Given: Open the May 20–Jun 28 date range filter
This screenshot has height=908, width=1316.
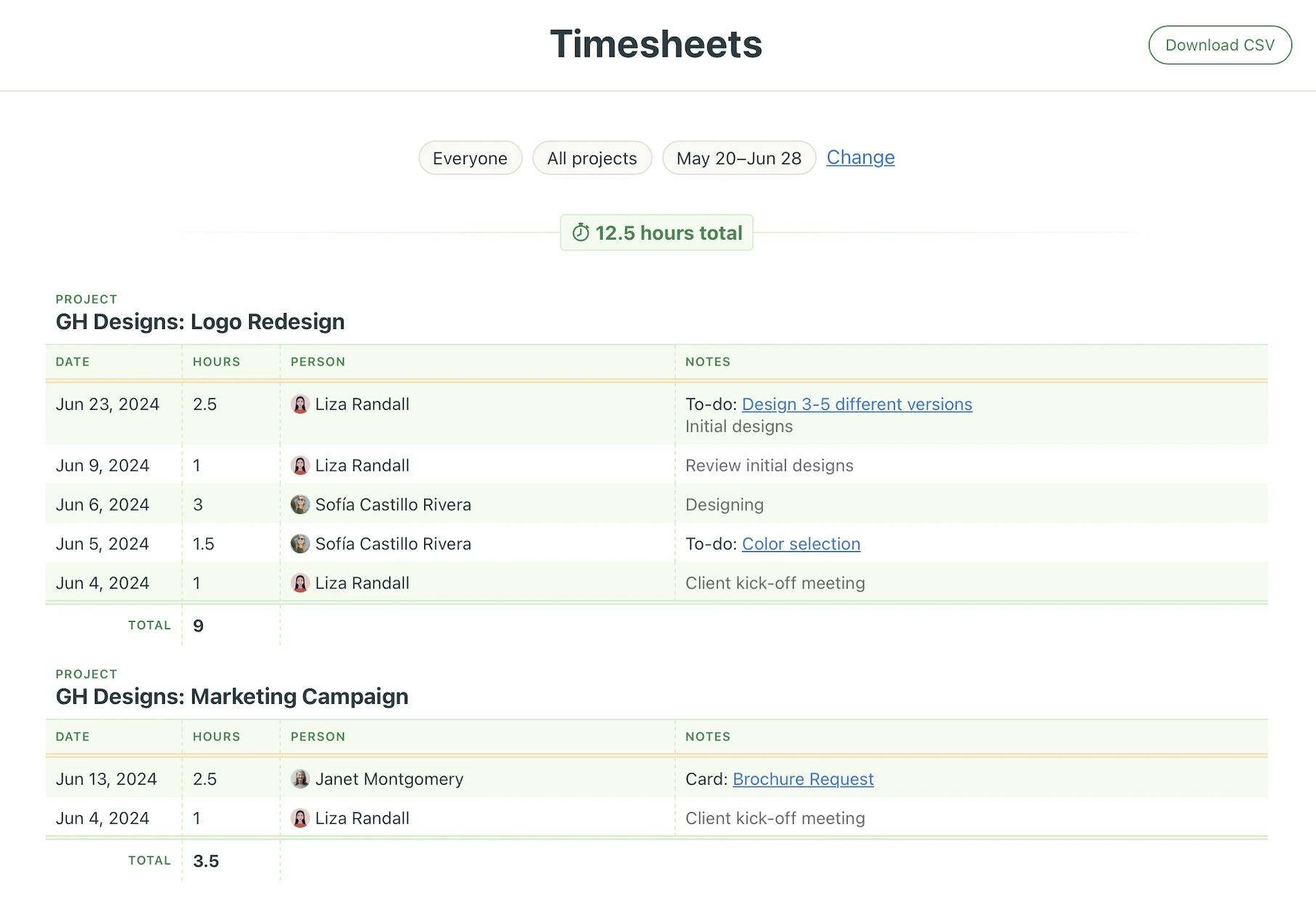Looking at the screenshot, I should 739,158.
